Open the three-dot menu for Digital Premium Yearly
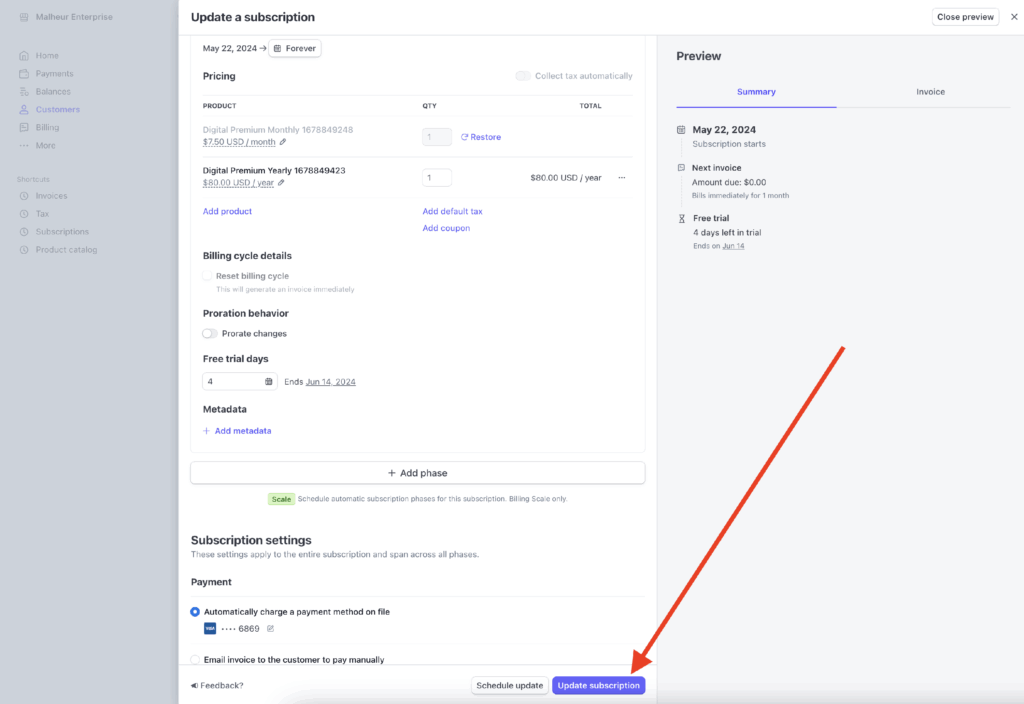The width and height of the screenshot is (1024, 704). click(x=621, y=178)
